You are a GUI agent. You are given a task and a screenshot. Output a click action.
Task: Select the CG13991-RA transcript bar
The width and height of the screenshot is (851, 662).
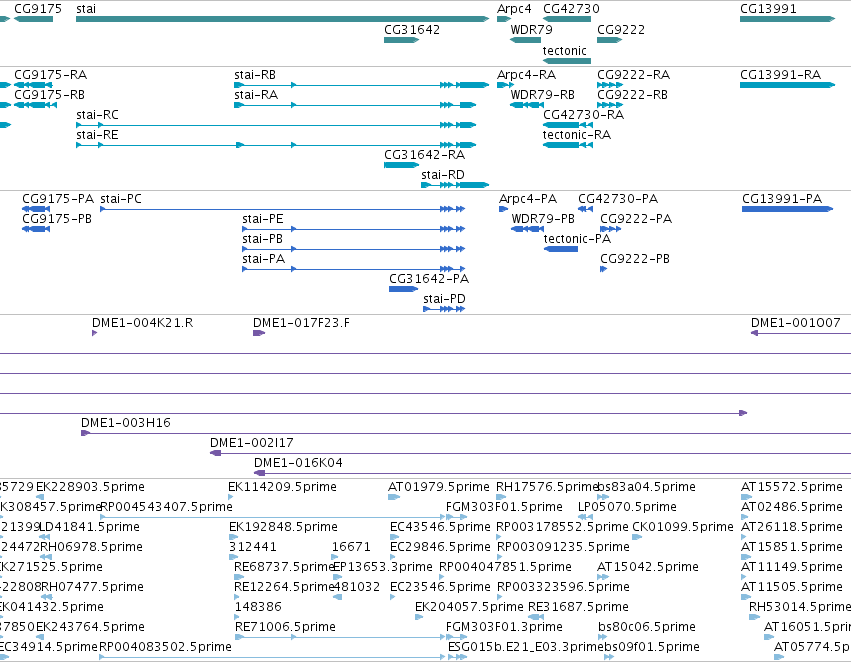click(788, 85)
